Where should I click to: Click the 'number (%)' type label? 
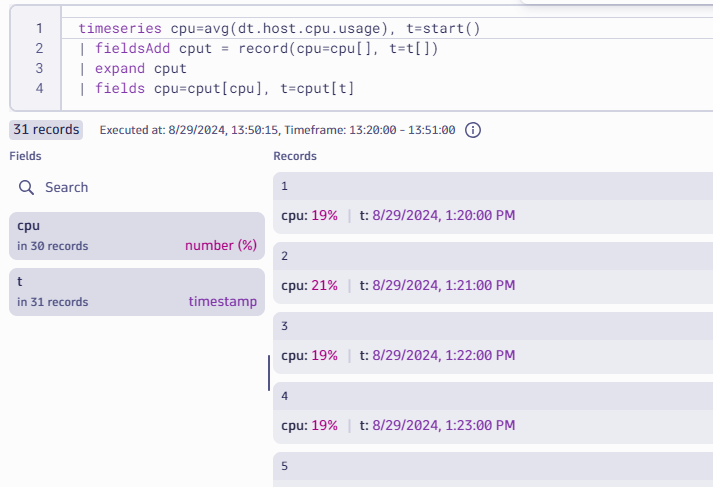pyautogui.click(x=220, y=246)
